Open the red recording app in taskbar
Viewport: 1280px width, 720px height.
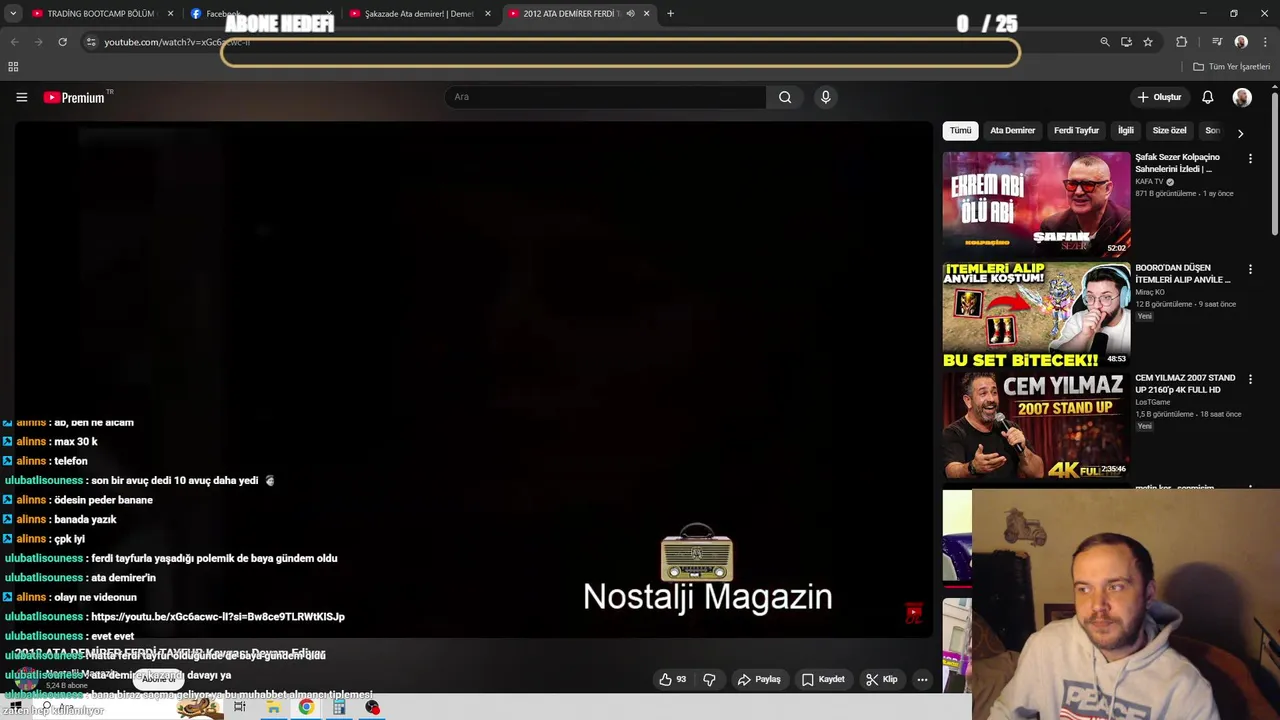372,707
